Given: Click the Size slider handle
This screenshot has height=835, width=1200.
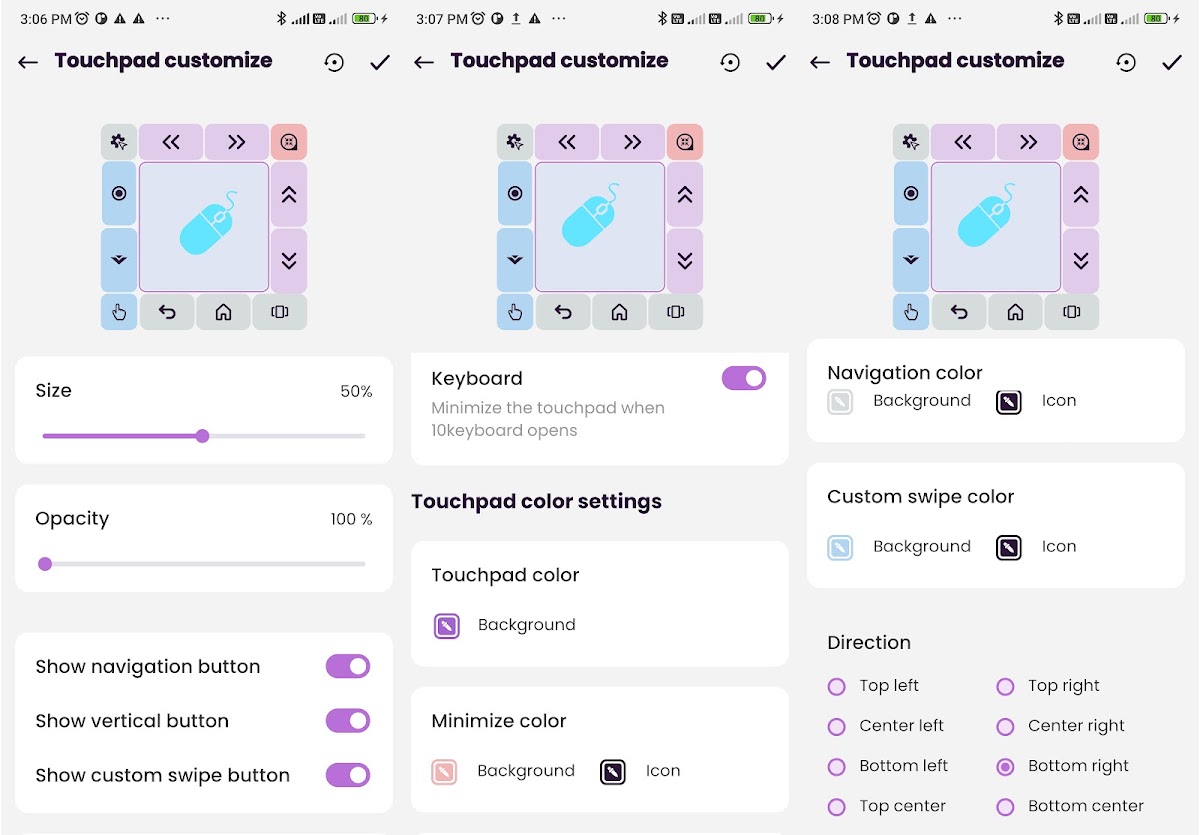Looking at the screenshot, I should point(202,436).
